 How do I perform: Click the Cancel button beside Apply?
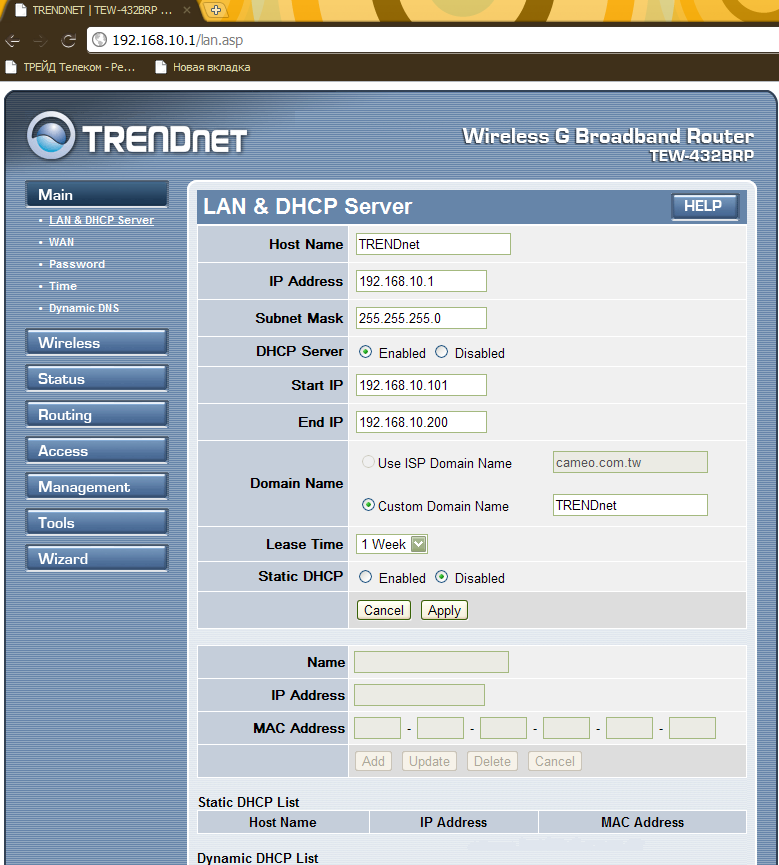point(383,610)
